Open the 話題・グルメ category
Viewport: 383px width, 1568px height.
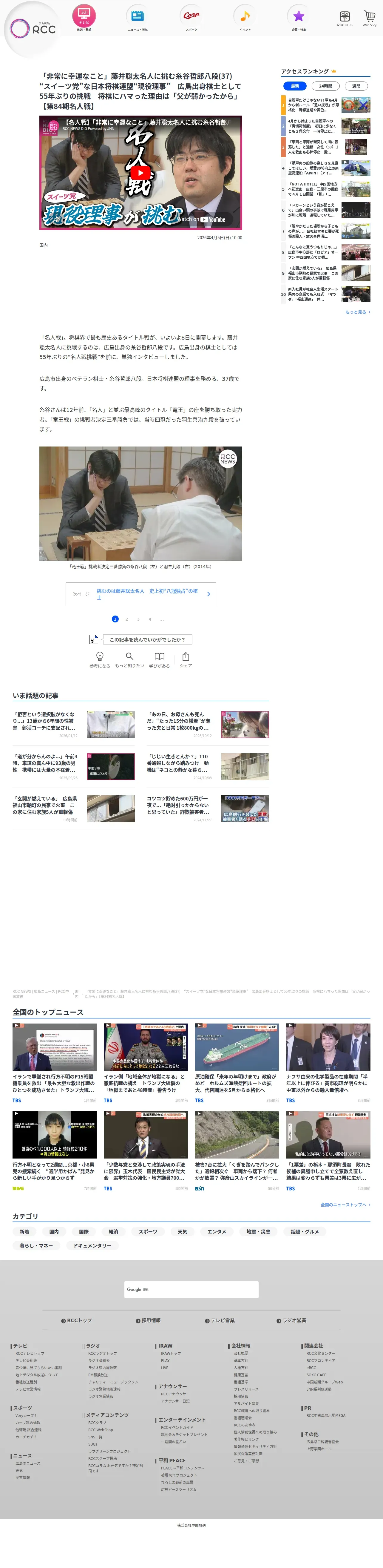(305, 1231)
